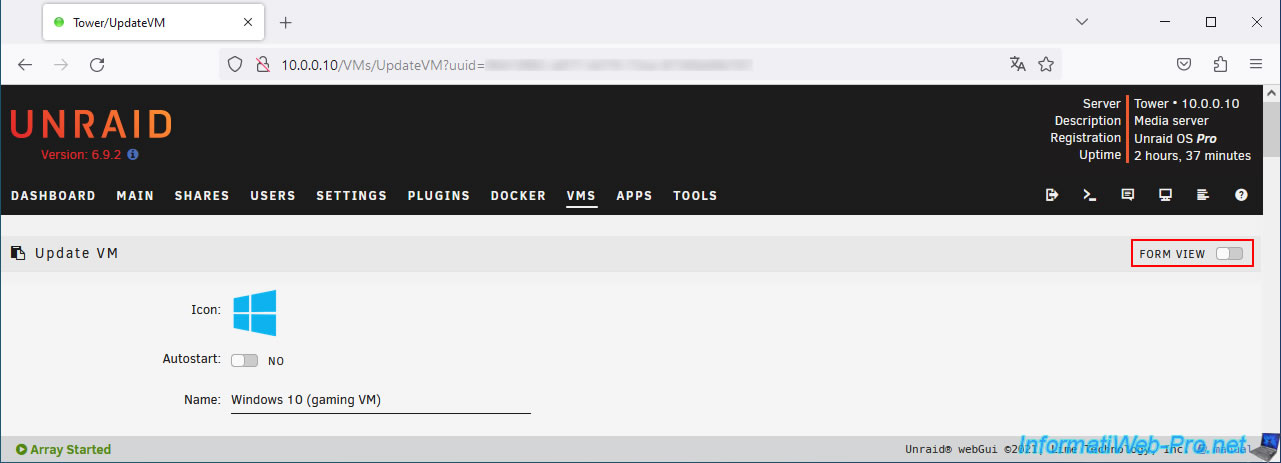
Task: Open the DASHBOARD menu
Action: pos(53,196)
